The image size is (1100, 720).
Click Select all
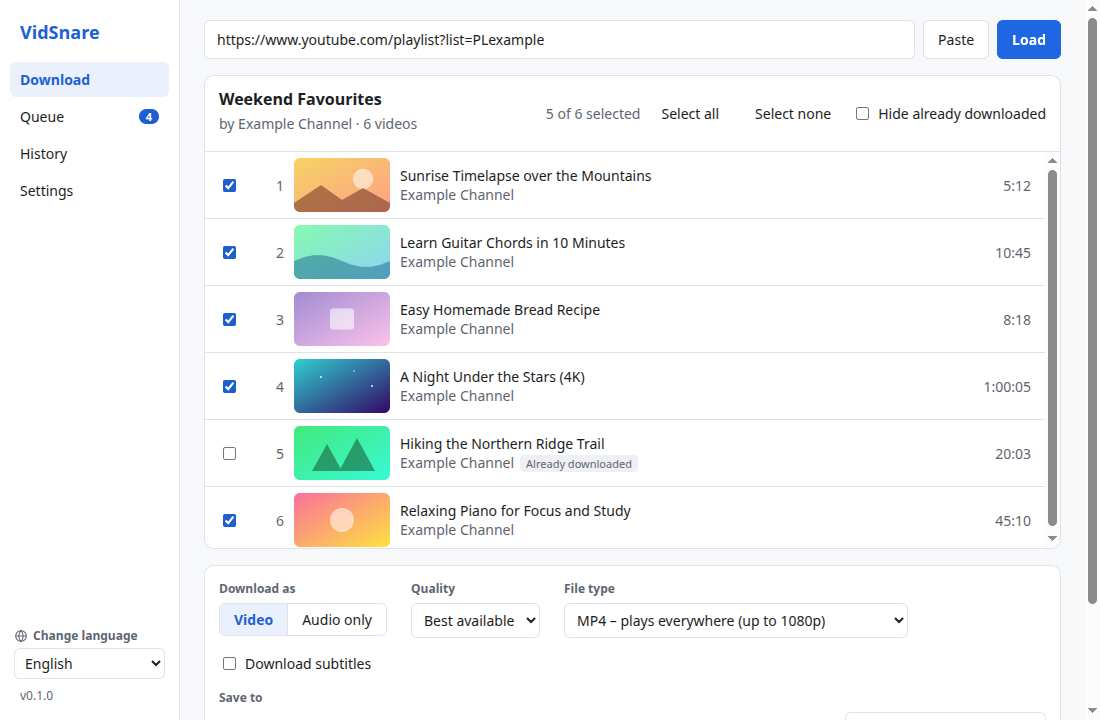point(690,114)
